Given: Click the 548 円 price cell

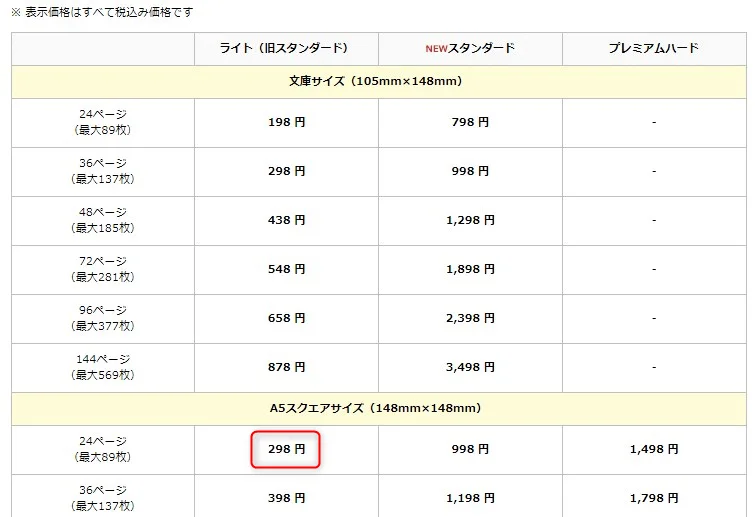Looking at the screenshot, I should [x=286, y=269].
